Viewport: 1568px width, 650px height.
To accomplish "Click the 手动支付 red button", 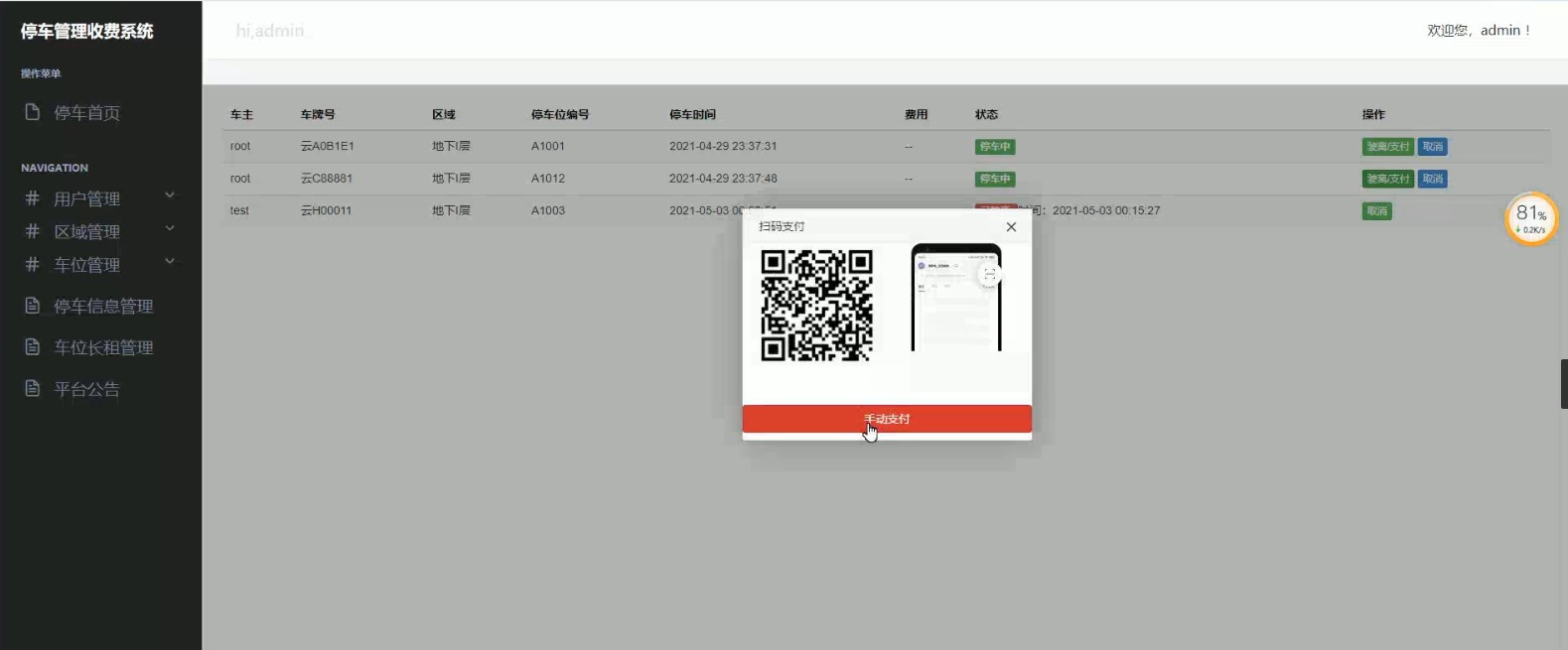I will pyautogui.click(x=887, y=419).
